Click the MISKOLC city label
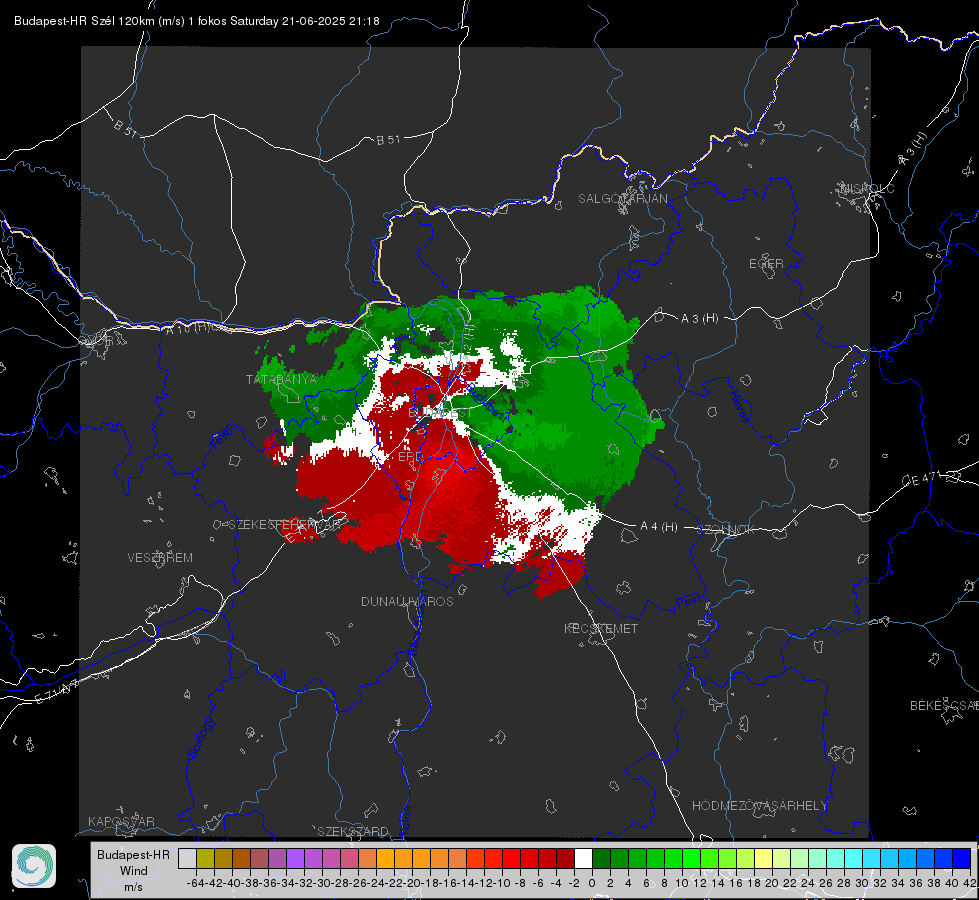 pyautogui.click(x=867, y=188)
